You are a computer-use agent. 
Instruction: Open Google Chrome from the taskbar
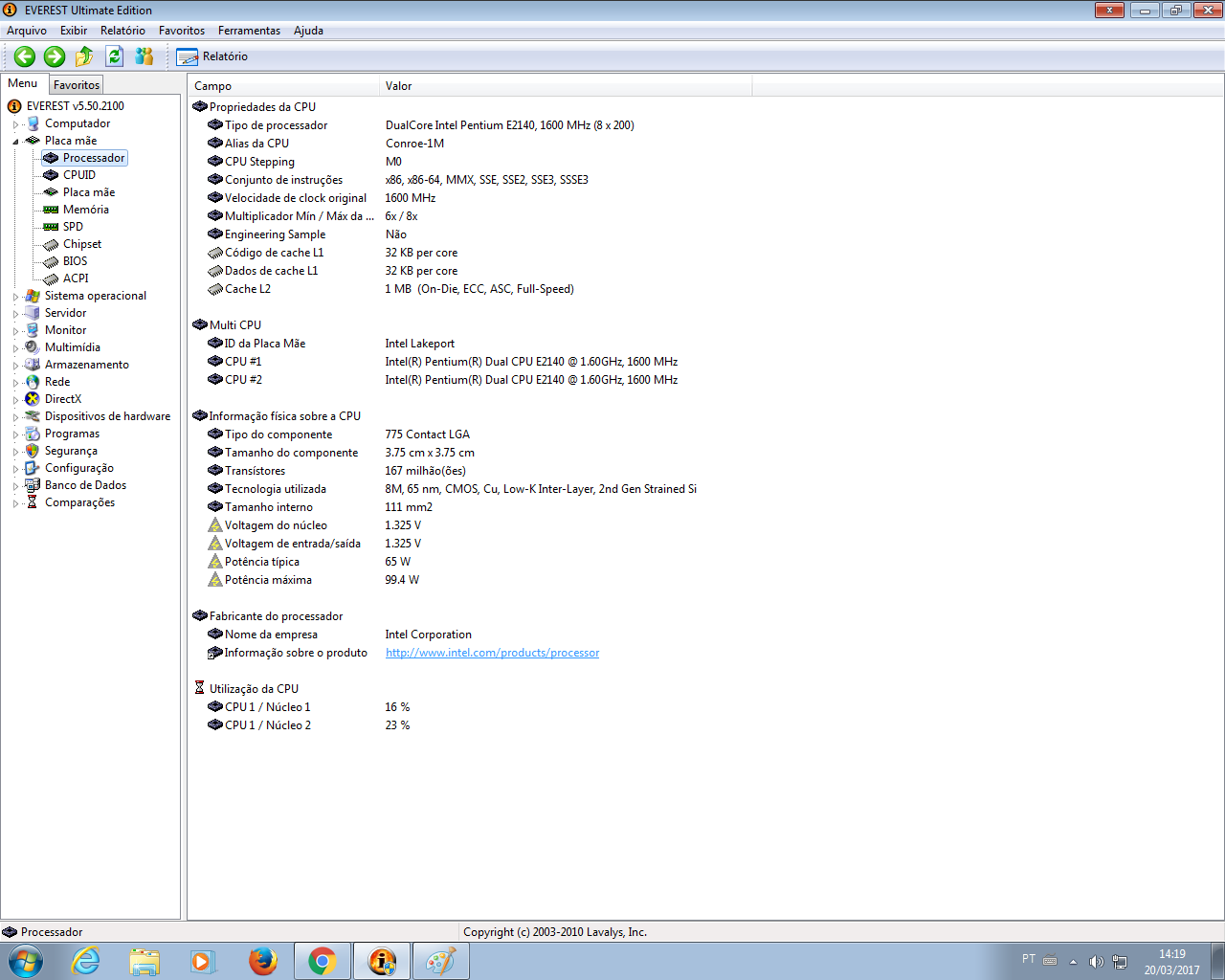point(323,961)
